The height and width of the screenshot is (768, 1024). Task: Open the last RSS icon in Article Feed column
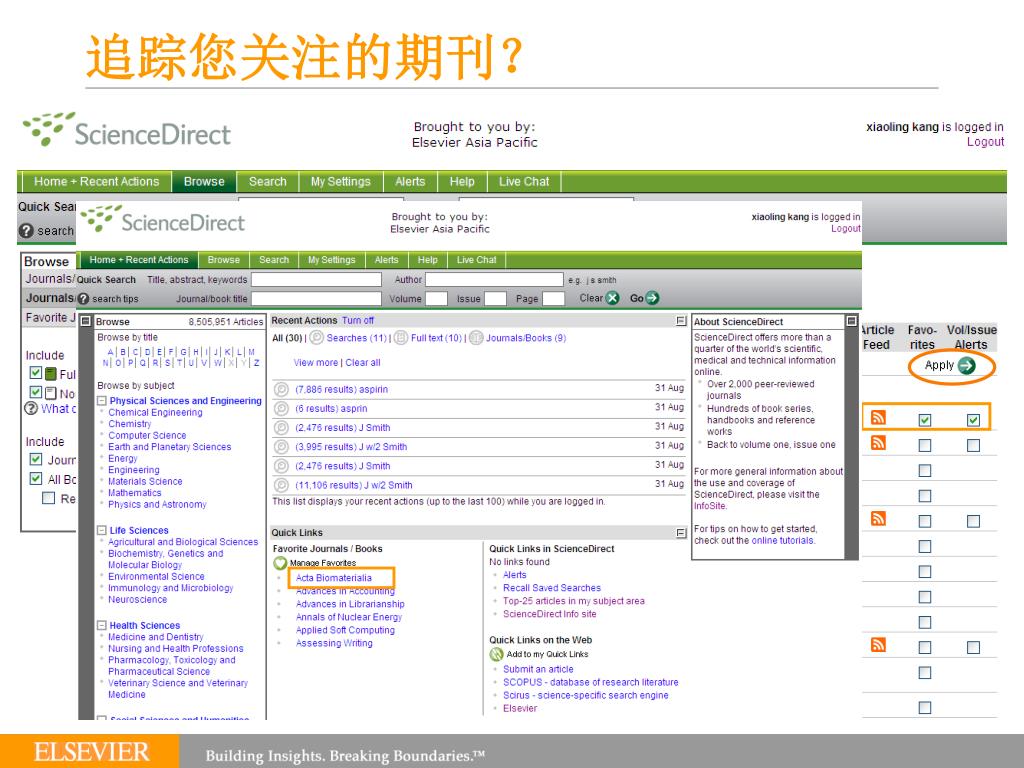click(x=878, y=645)
